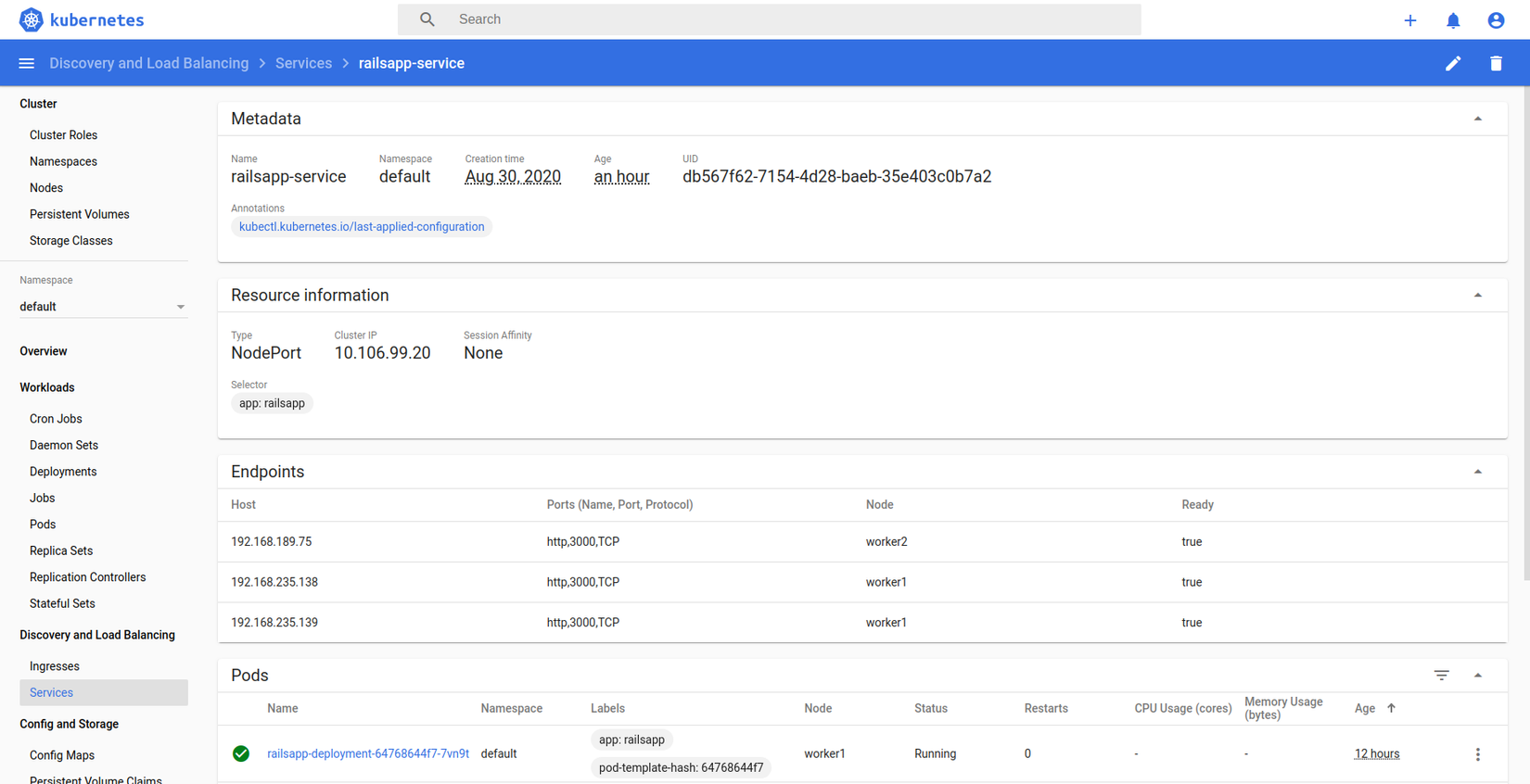
Task: Select Services in sidebar
Action: coord(103,693)
